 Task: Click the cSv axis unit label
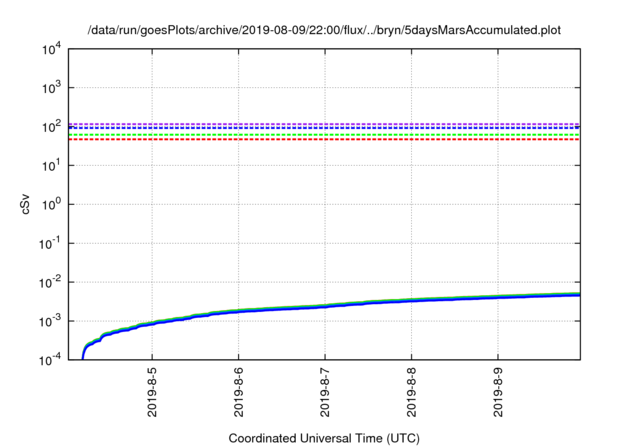point(25,204)
